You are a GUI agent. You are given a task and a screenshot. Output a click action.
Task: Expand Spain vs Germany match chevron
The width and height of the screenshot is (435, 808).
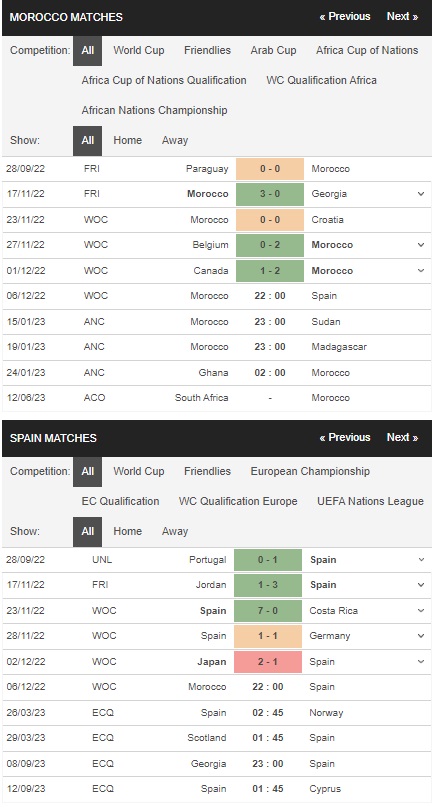(421, 636)
